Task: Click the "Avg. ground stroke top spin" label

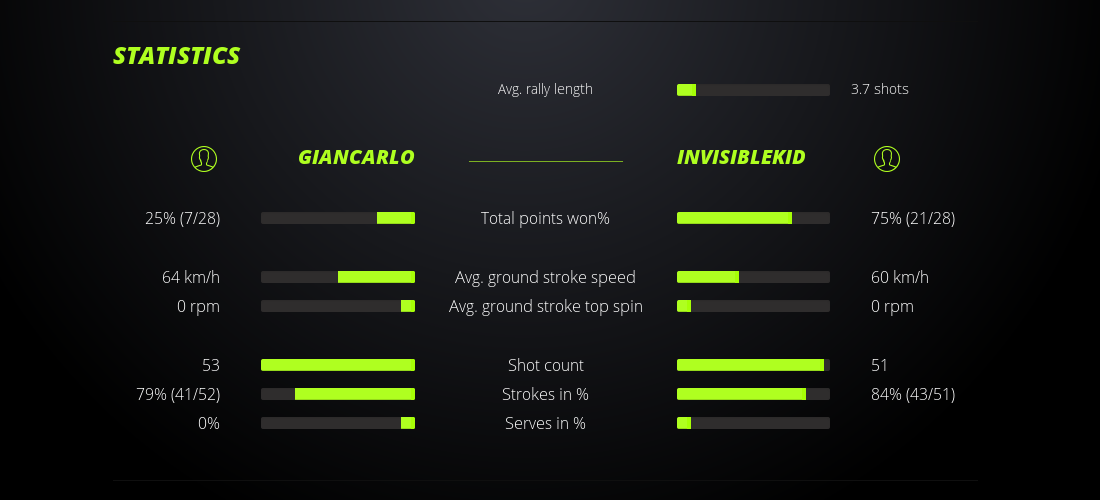Action: 545,306
